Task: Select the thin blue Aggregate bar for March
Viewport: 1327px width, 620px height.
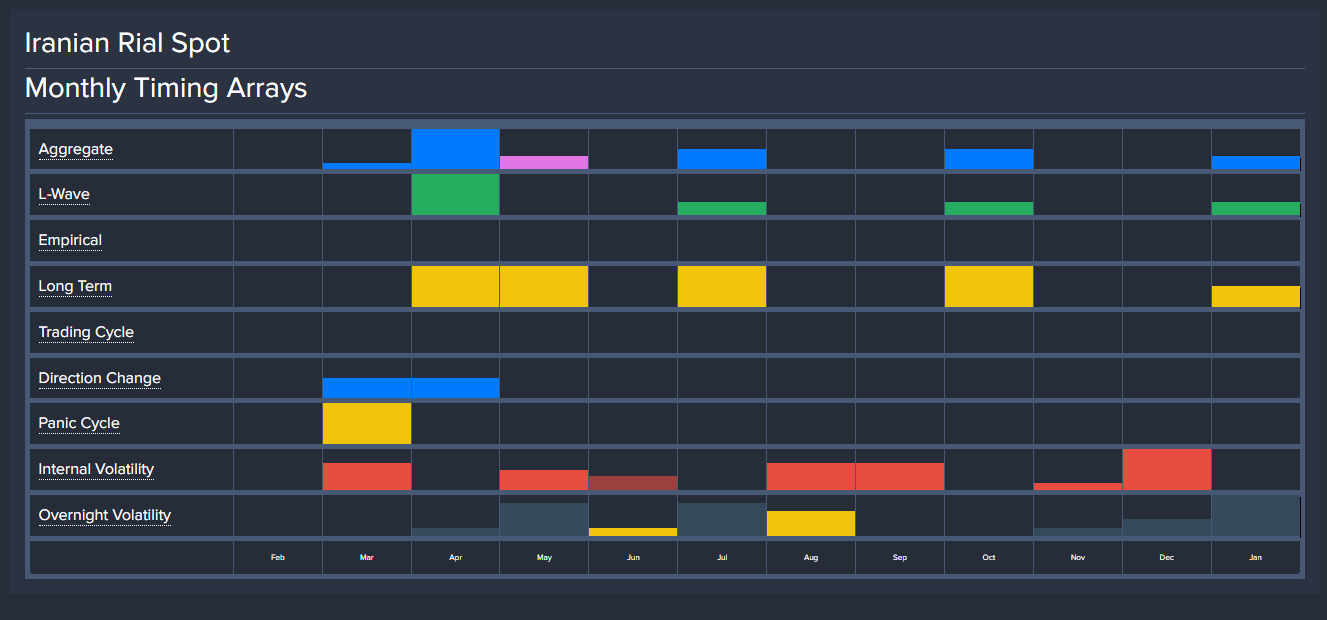Action: click(x=367, y=166)
